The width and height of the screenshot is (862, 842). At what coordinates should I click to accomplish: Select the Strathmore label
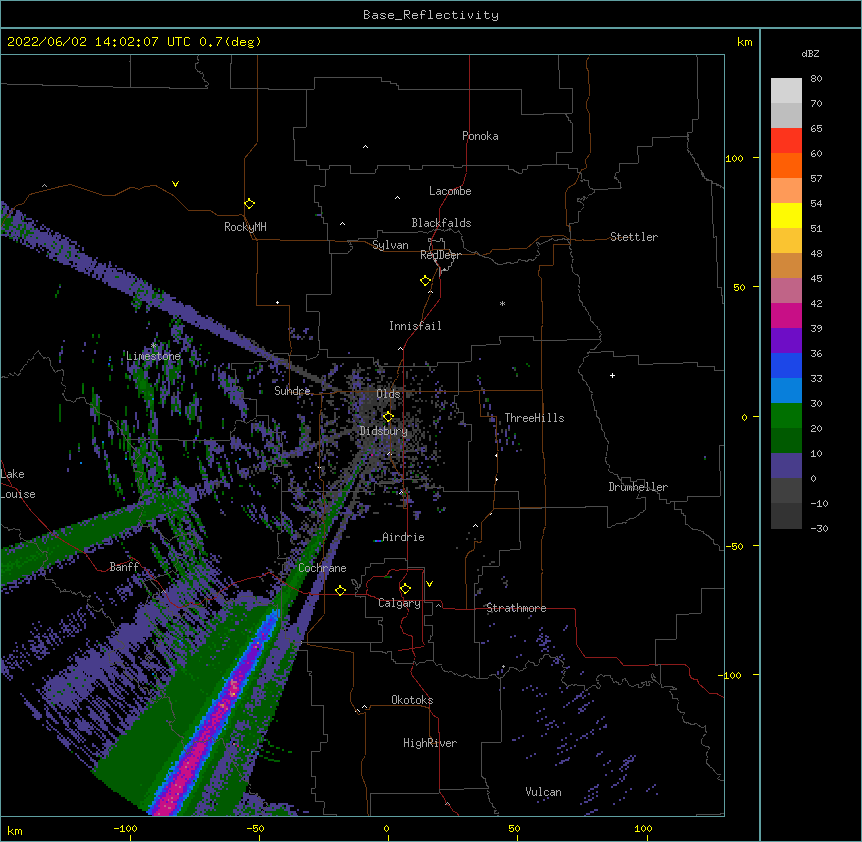[x=516, y=608]
